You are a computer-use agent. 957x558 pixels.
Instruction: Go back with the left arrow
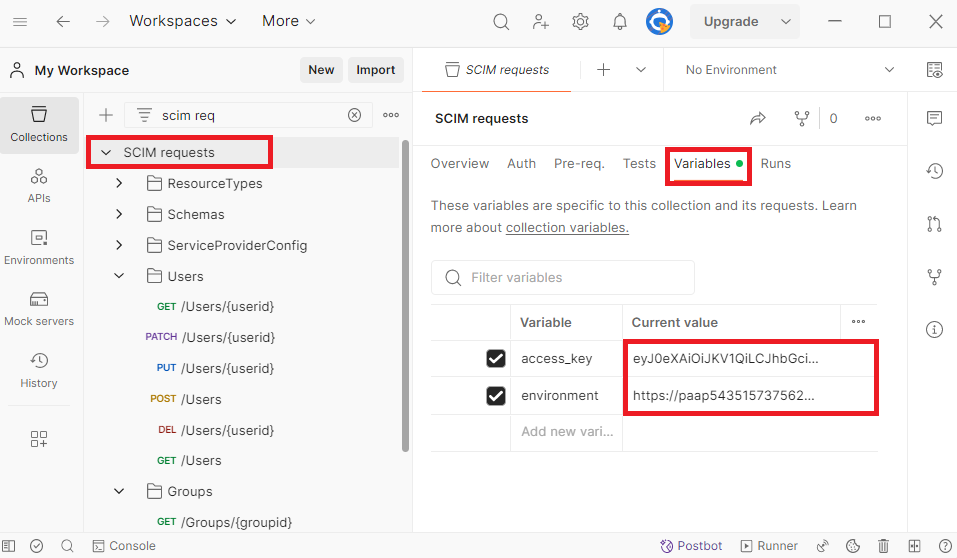(63, 22)
